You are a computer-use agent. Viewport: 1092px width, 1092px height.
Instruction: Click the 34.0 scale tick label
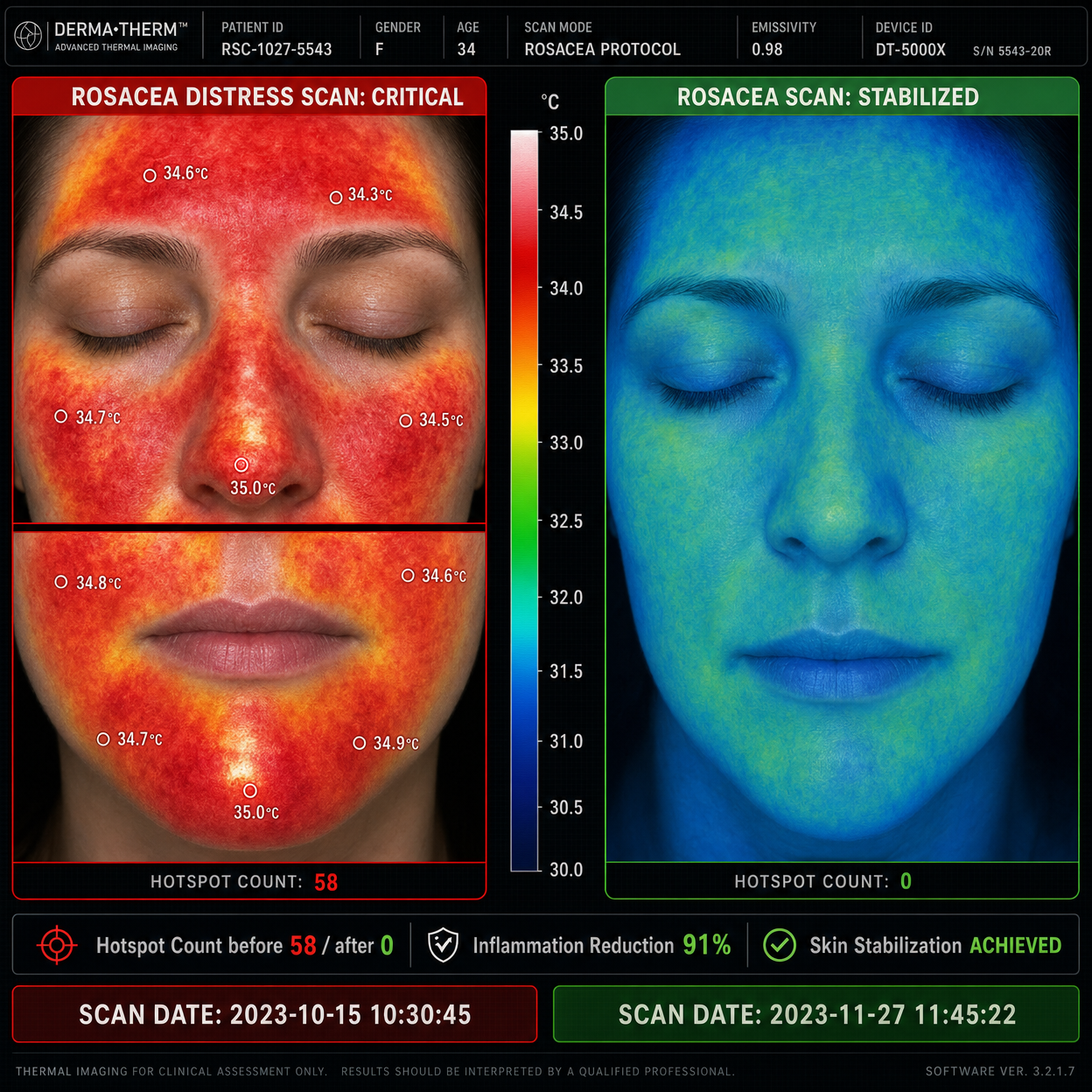[x=566, y=289]
